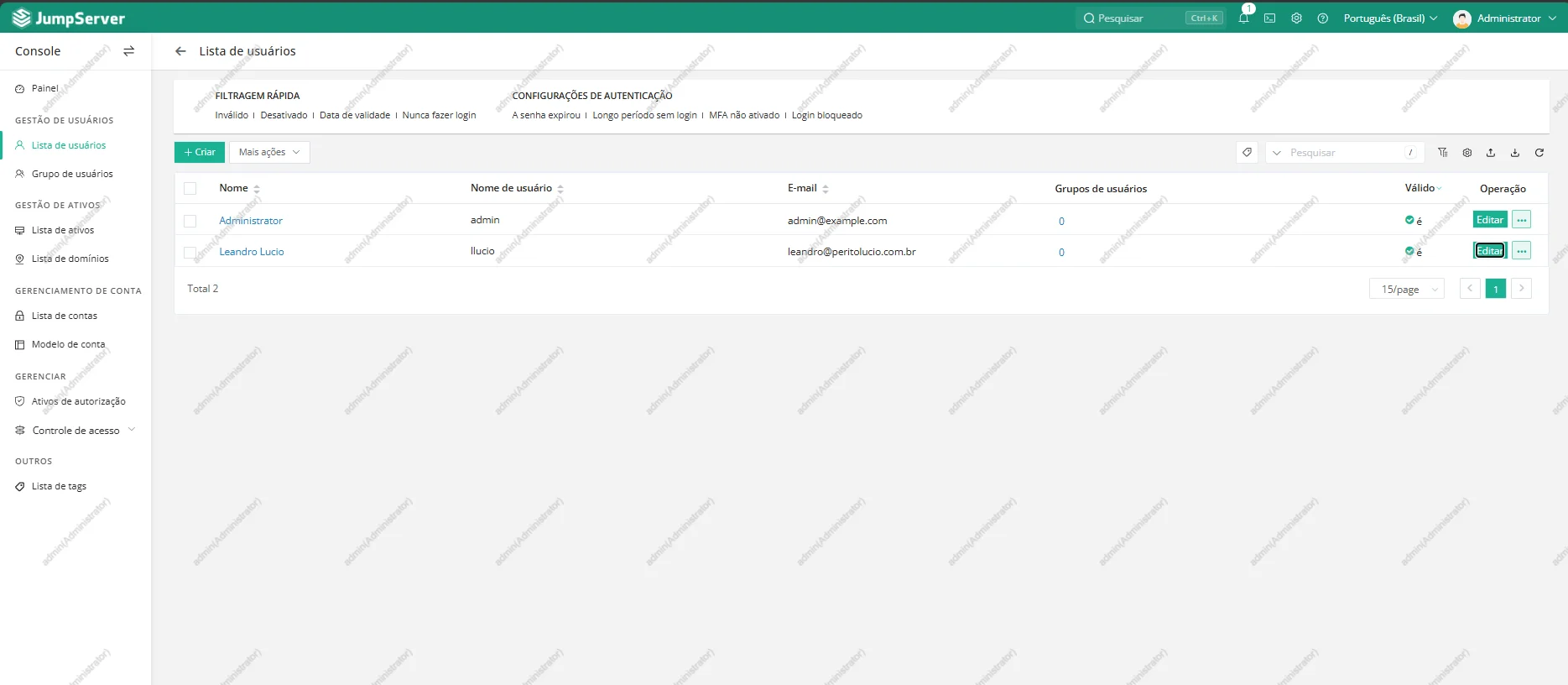Open the Mais ações dropdown
This screenshot has height=685, width=1568.
click(269, 152)
